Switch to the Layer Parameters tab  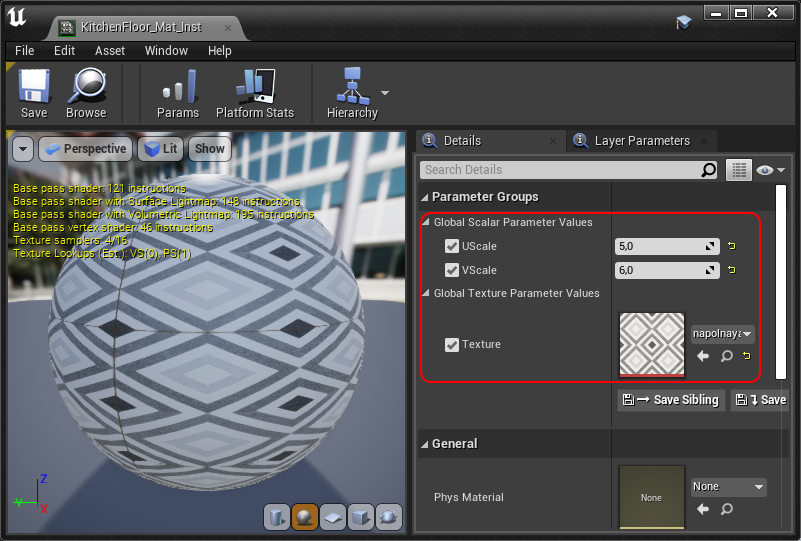point(641,141)
